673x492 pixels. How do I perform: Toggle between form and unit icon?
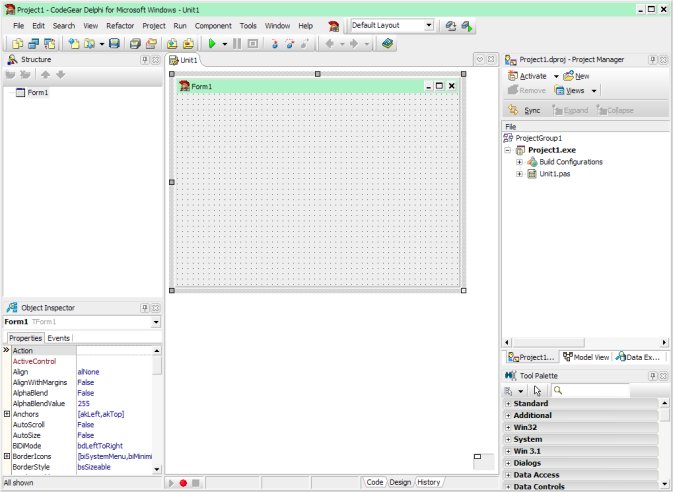tap(49, 44)
